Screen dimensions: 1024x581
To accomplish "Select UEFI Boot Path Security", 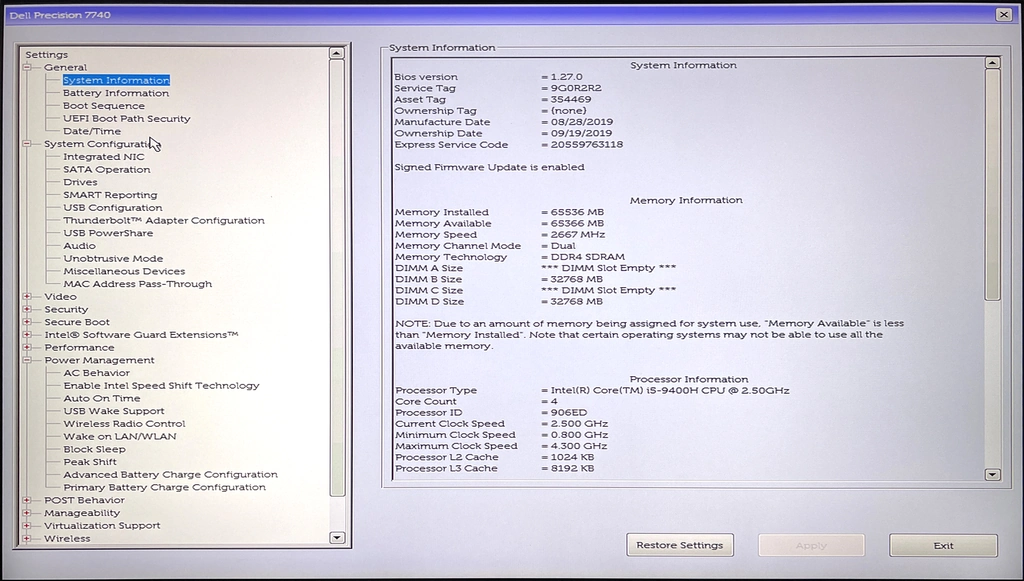I will (x=127, y=118).
